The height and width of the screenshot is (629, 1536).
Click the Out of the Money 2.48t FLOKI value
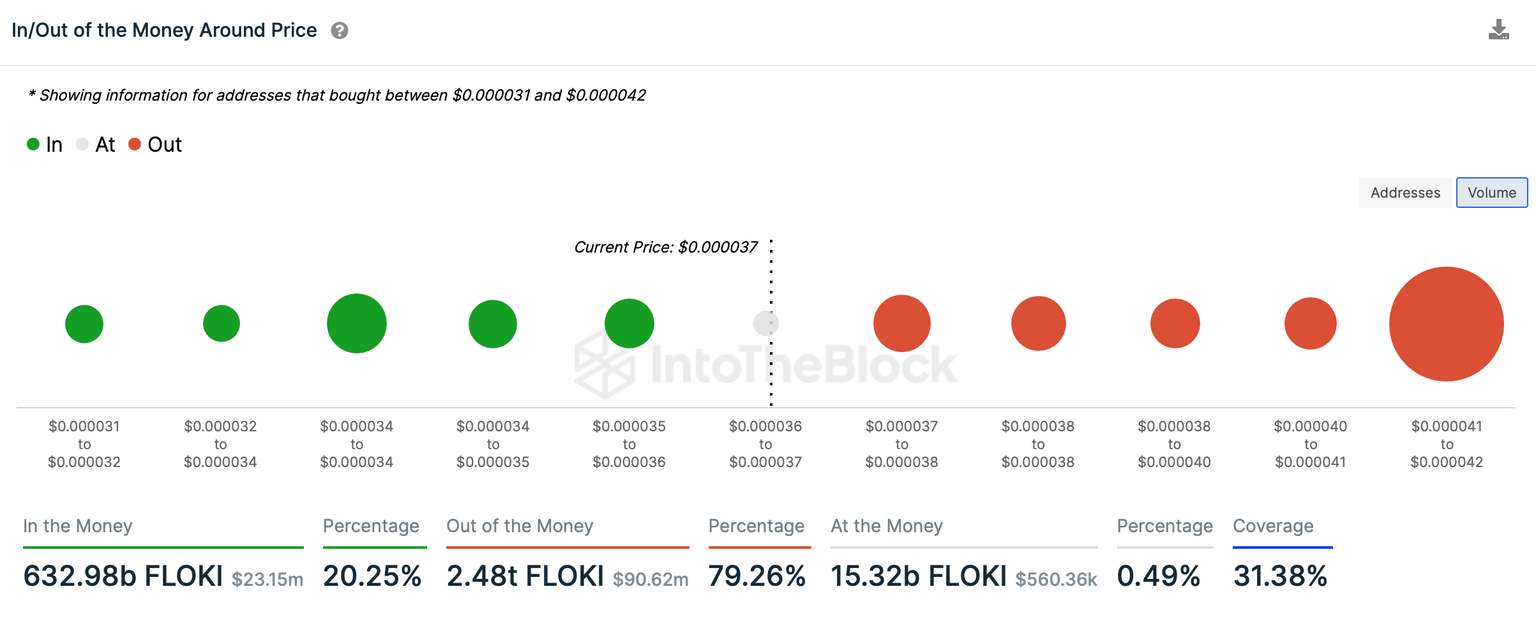click(525, 577)
